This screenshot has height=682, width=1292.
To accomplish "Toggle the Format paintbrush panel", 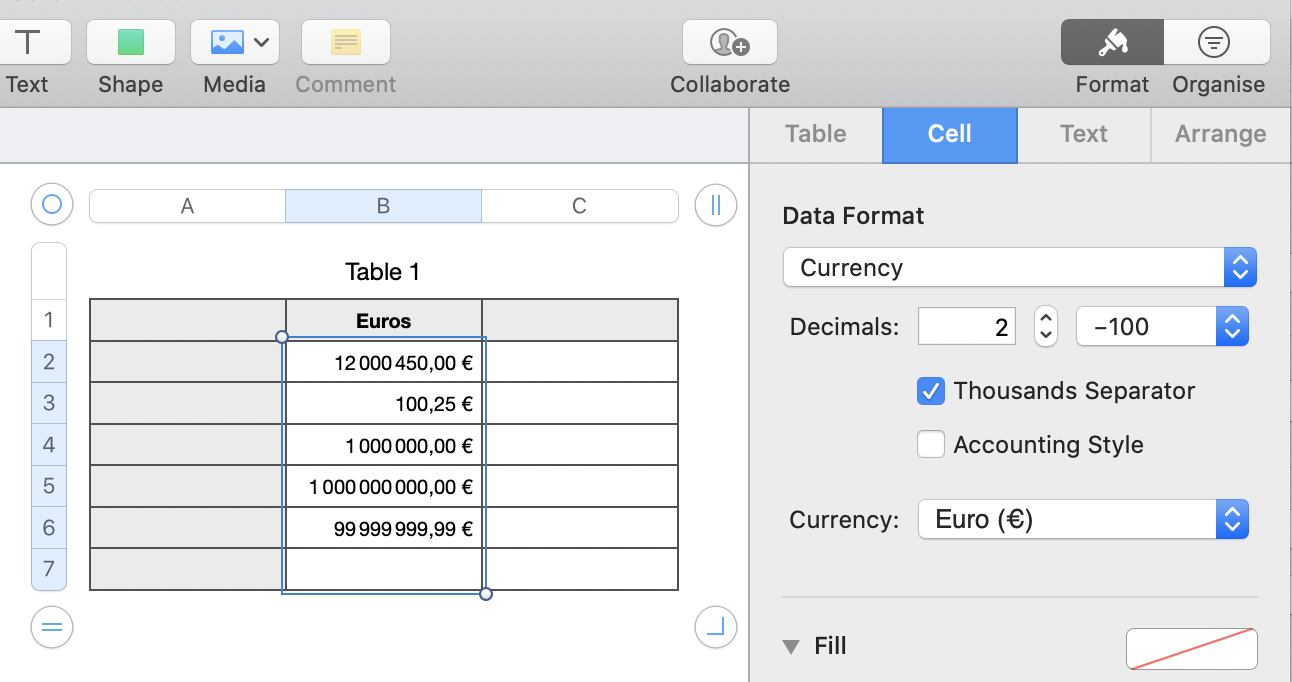I will (1112, 42).
